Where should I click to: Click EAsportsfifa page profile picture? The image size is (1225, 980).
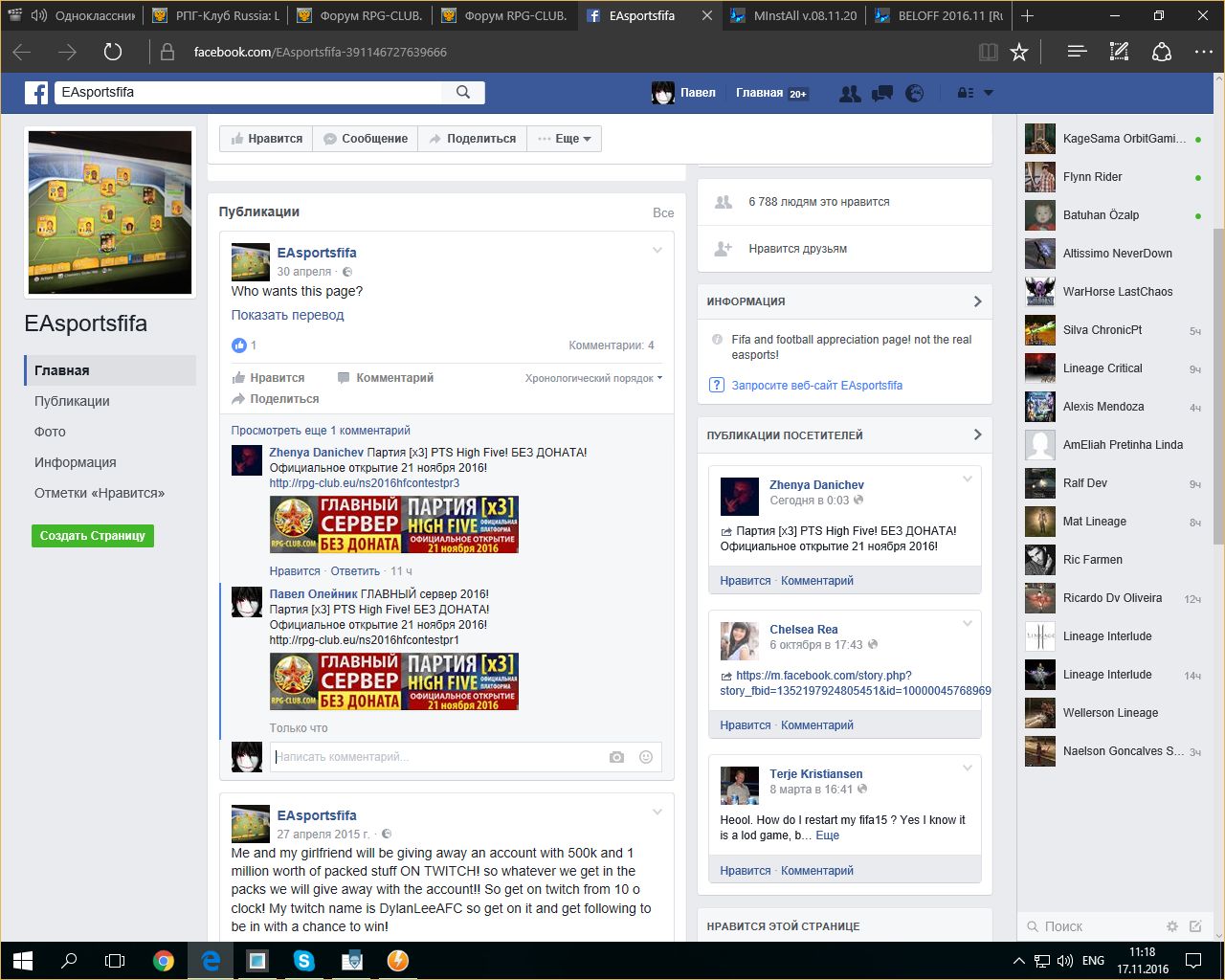pyautogui.click(x=110, y=212)
